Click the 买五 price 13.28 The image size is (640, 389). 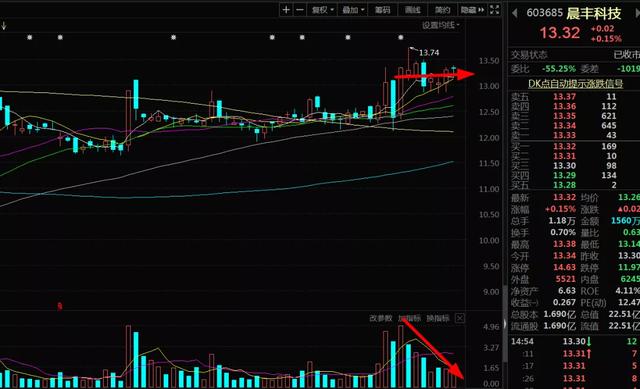click(x=564, y=185)
